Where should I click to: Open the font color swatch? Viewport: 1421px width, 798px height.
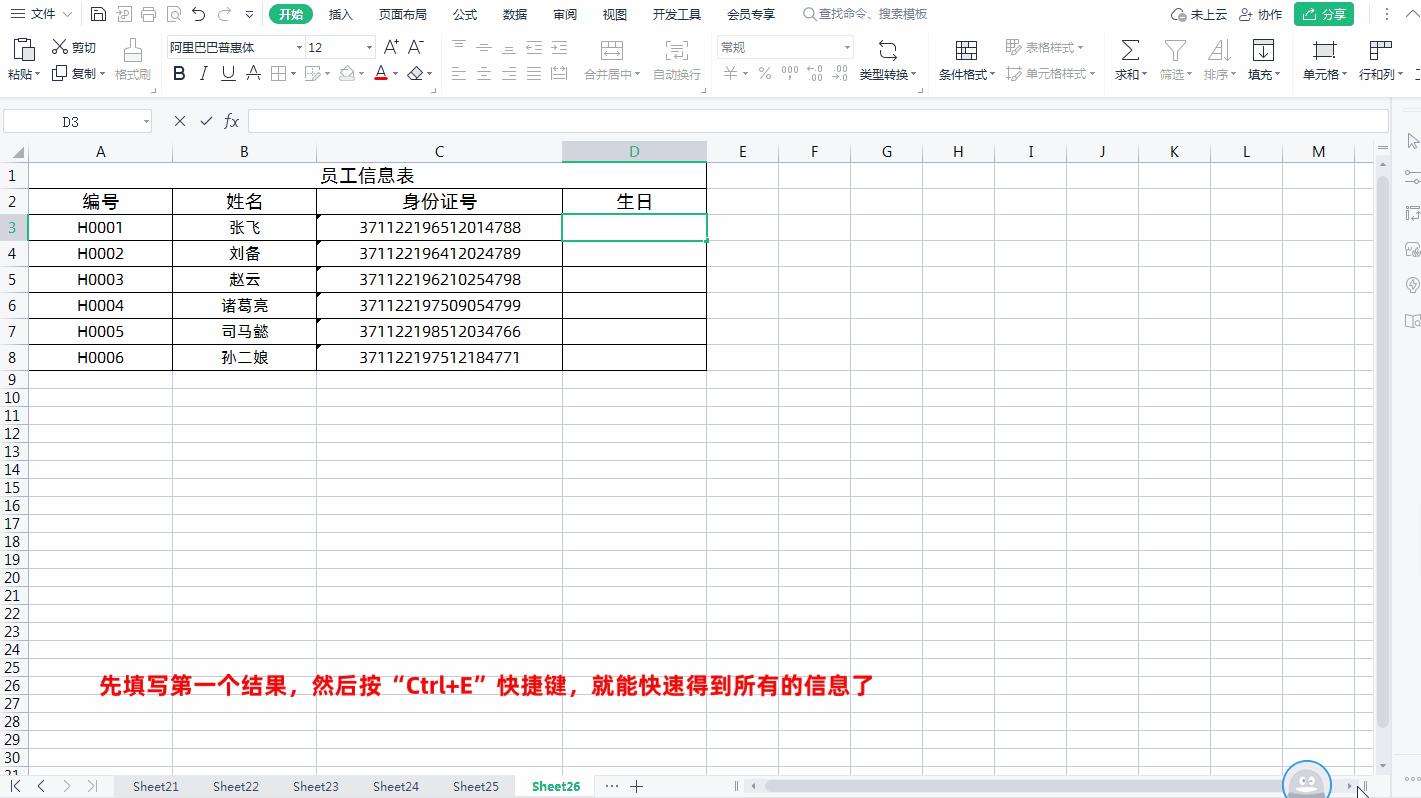(381, 73)
